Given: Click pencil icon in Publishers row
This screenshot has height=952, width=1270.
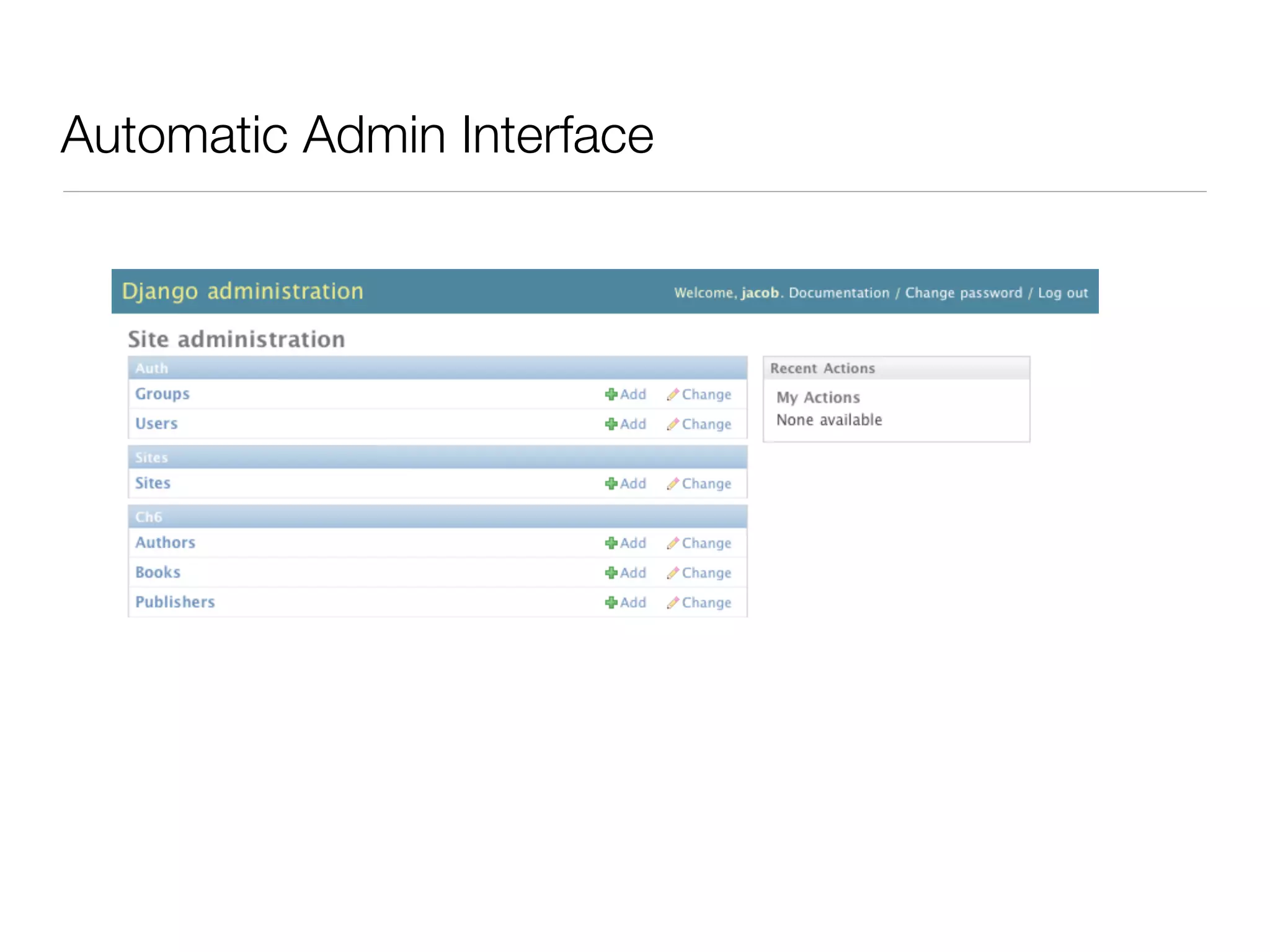Looking at the screenshot, I should pyautogui.click(x=672, y=602).
